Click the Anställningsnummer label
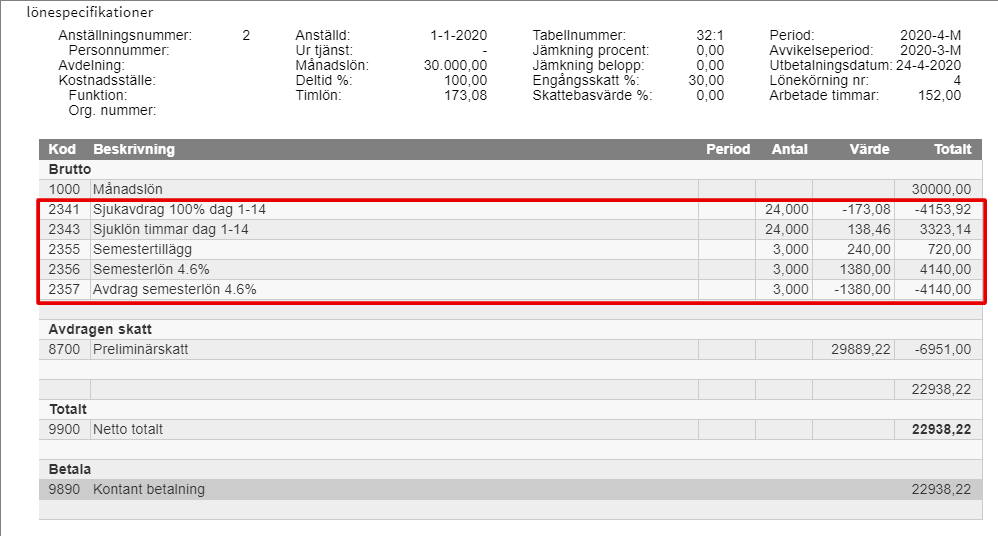 (125, 36)
